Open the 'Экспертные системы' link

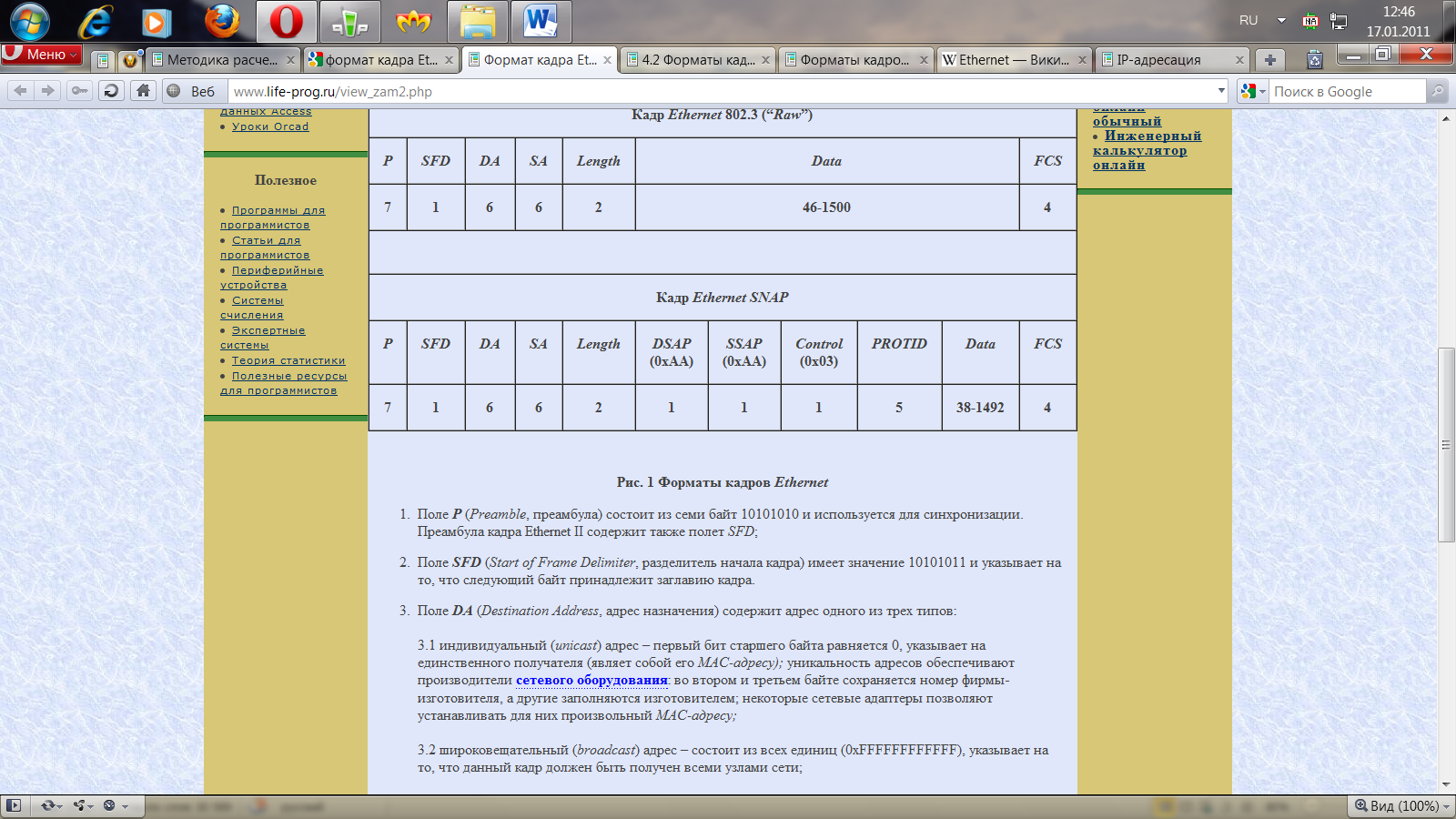tap(263, 338)
